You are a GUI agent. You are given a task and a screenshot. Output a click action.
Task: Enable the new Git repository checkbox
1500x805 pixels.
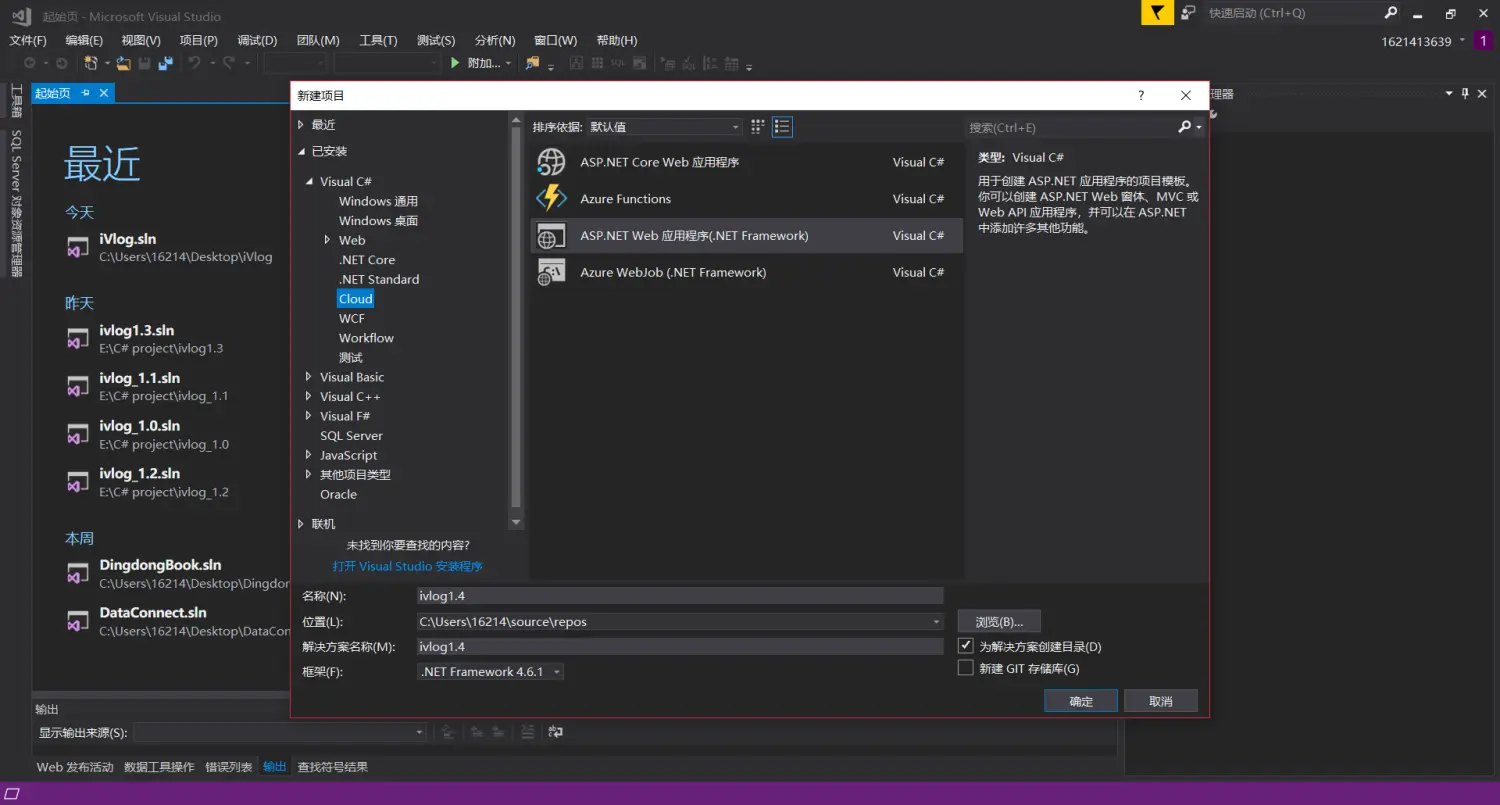pyautogui.click(x=966, y=668)
